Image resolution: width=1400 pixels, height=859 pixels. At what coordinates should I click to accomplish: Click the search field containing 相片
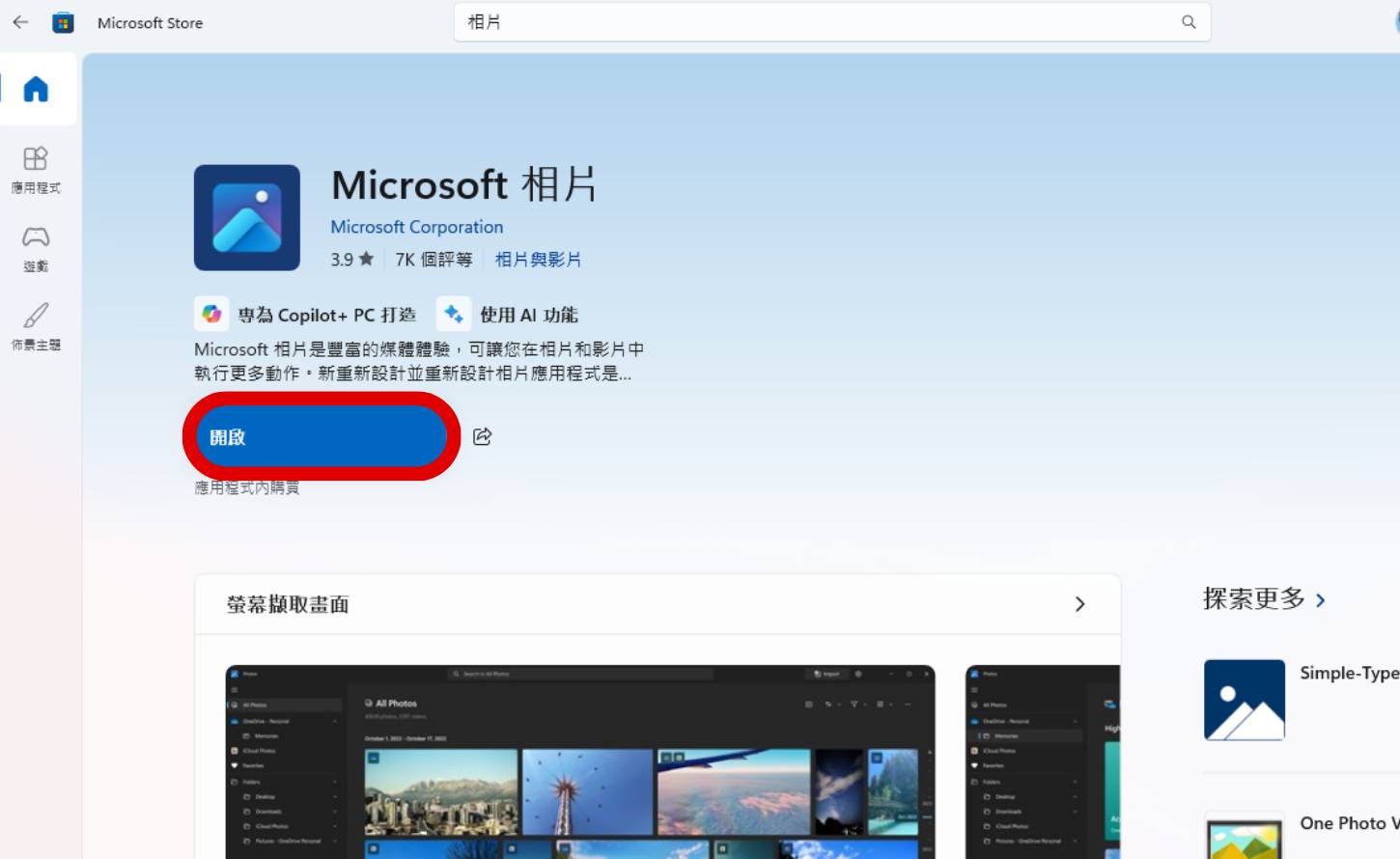tap(832, 22)
